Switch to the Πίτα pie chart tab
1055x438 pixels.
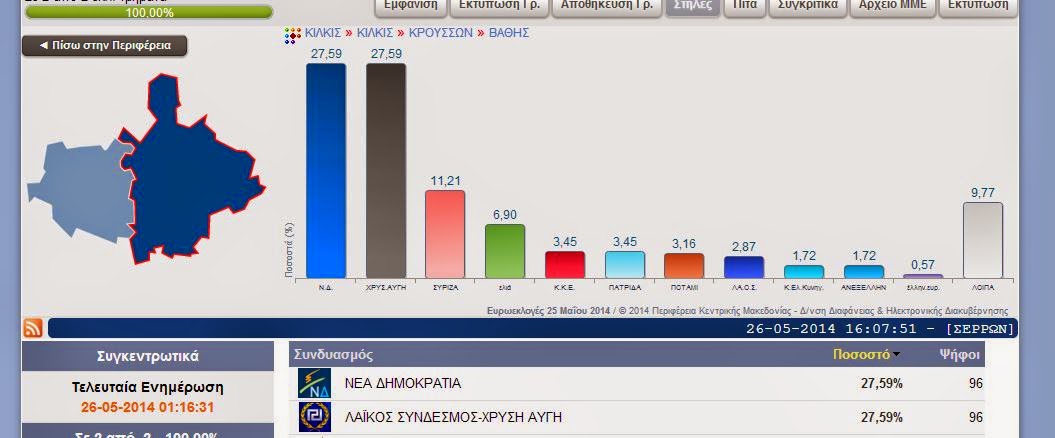[743, 5]
